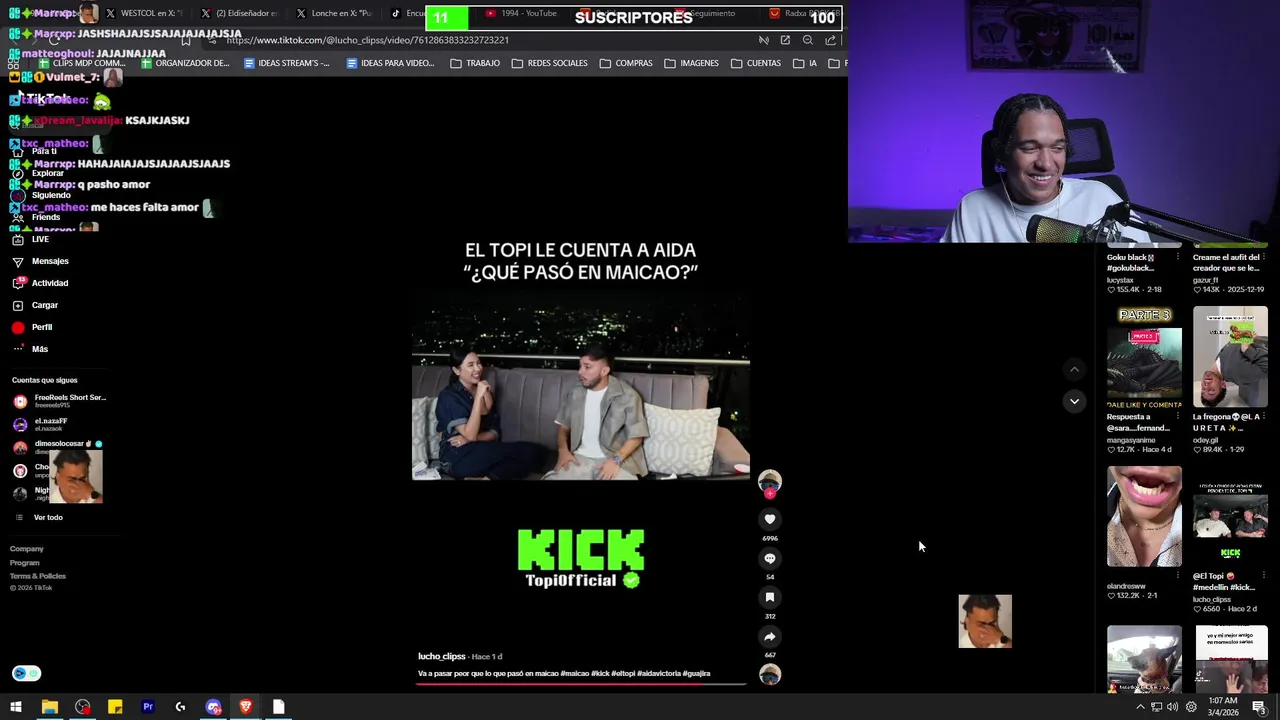Click the Cargar plus icon
Viewport: 1280px width, 720px height.
pos(18,305)
